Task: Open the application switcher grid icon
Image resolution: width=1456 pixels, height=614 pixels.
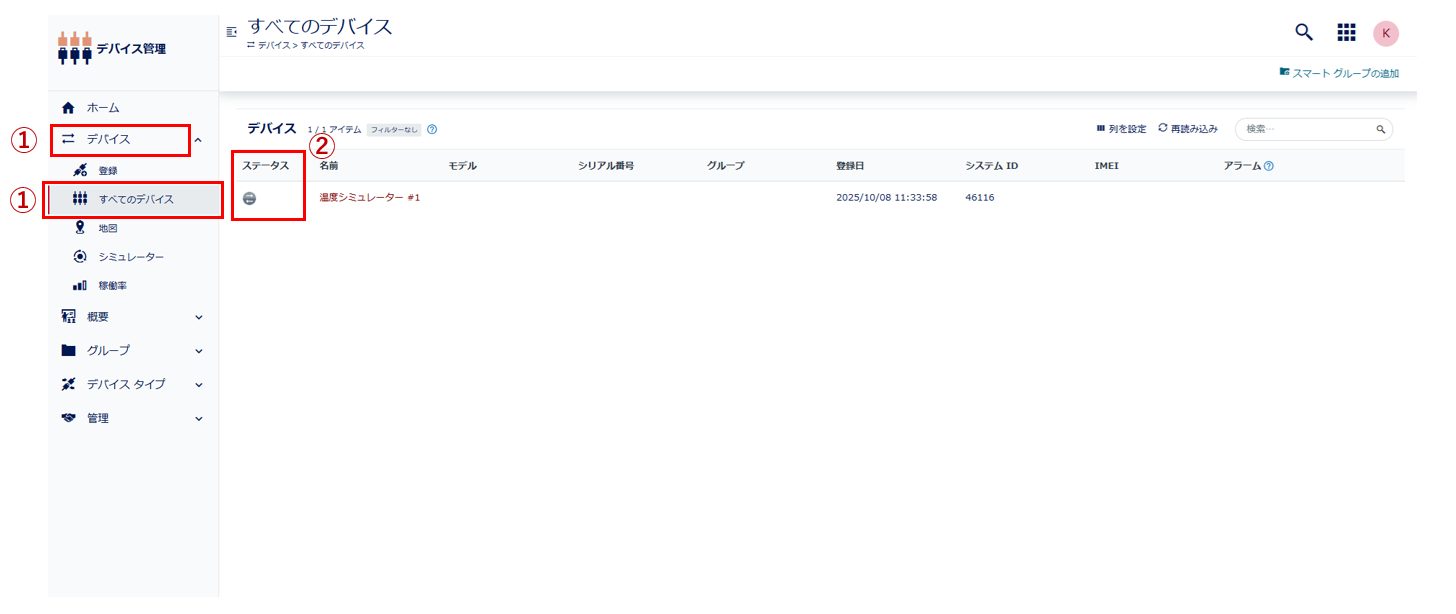Action: (x=1346, y=32)
